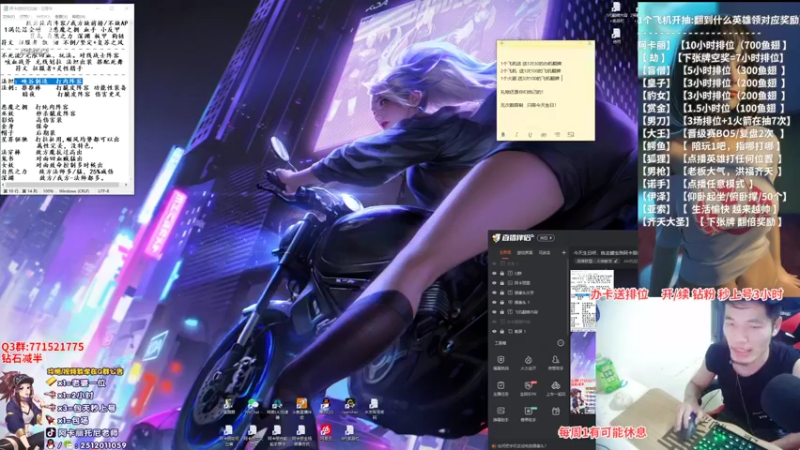The width and height of the screenshot is (800, 450).
Task: Click the 英雄联盟 category tag under stream title
Action: tap(593, 261)
